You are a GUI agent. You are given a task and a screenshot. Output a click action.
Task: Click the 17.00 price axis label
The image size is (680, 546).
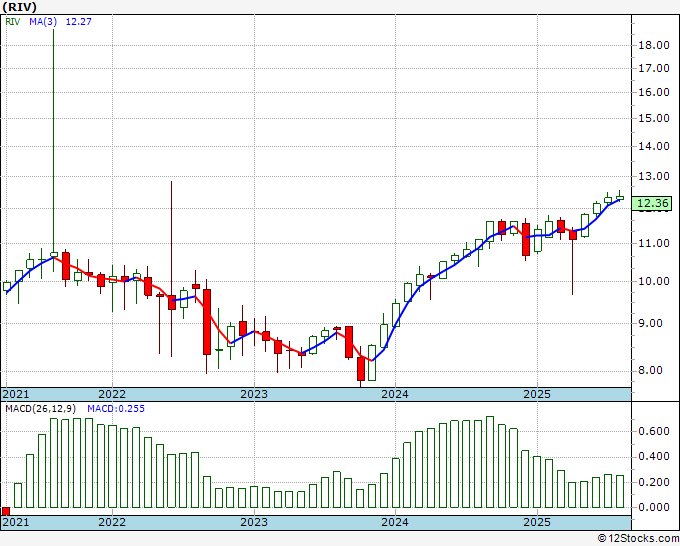click(654, 68)
